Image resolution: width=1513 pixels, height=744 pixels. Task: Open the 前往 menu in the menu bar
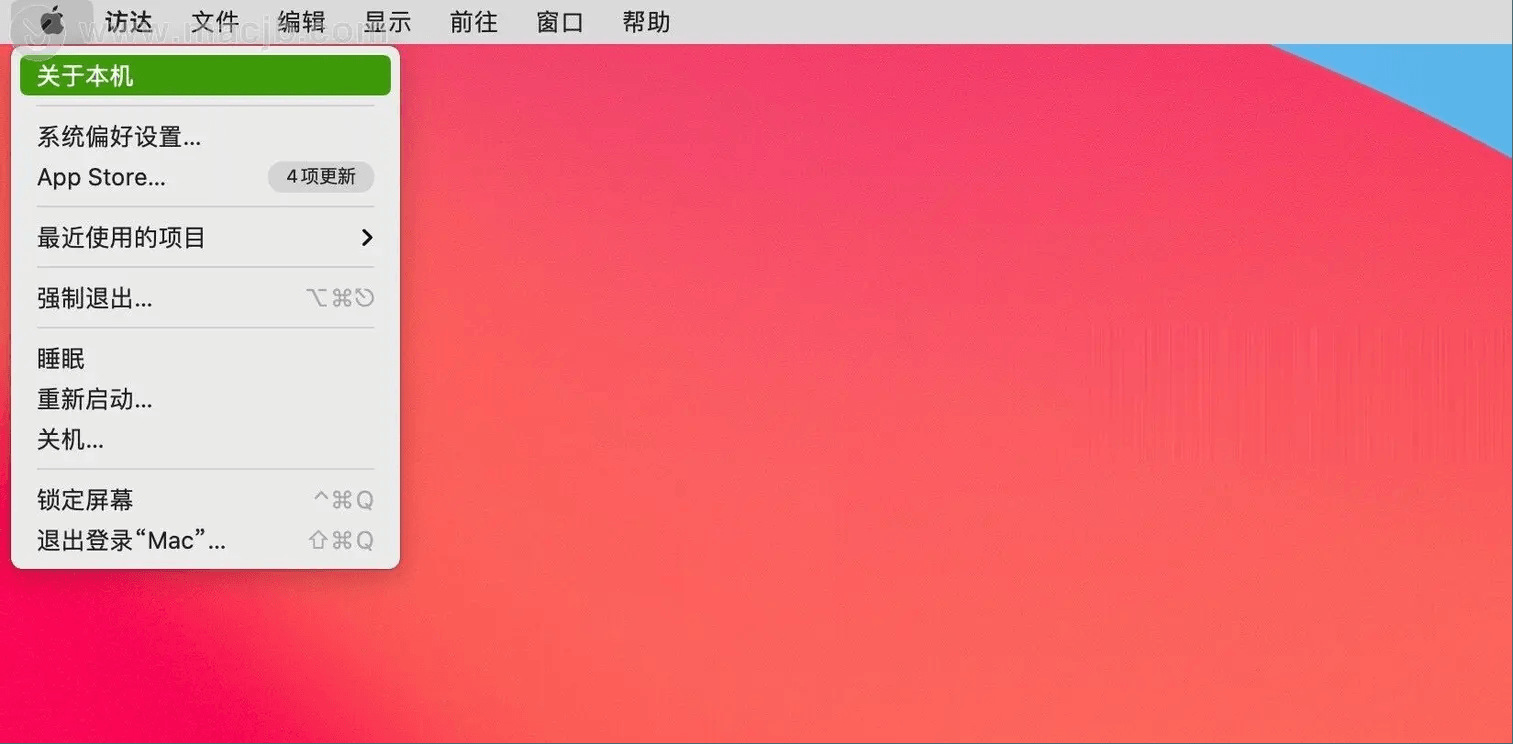coord(474,21)
